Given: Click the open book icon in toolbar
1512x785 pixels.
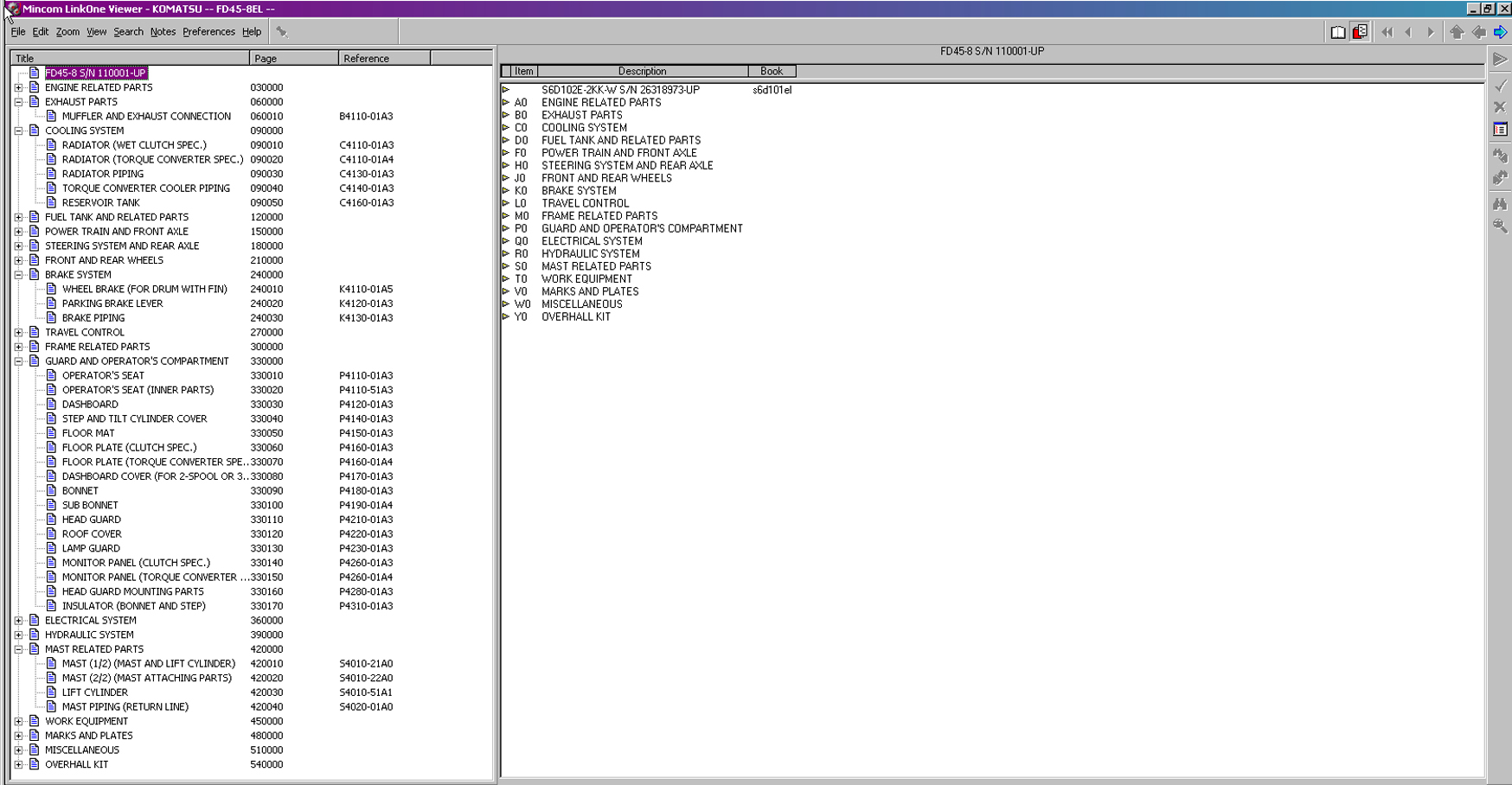Looking at the screenshot, I should point(1337,32).
